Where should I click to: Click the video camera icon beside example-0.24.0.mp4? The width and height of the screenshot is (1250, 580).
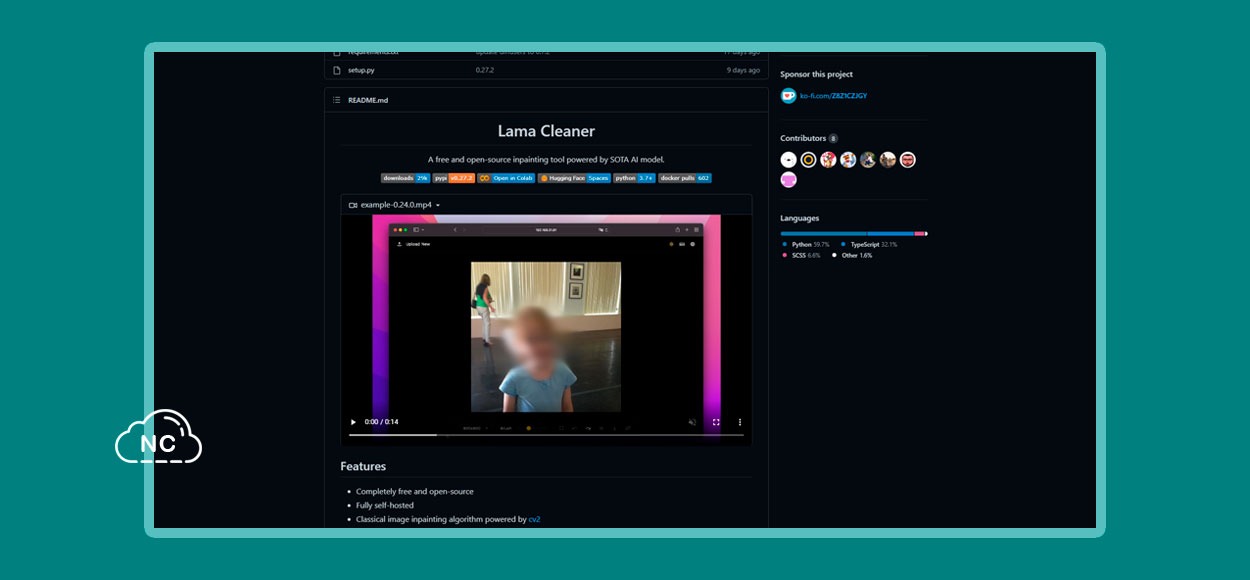point(353,205)
